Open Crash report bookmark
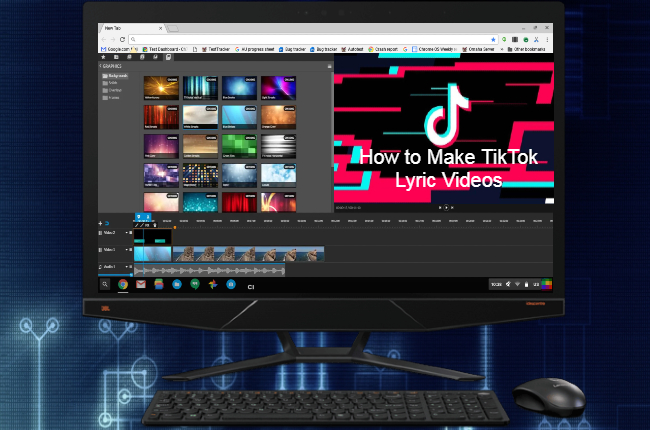This screenshot has height=430, width=650. pyautogui.click(x=383, y=49)
